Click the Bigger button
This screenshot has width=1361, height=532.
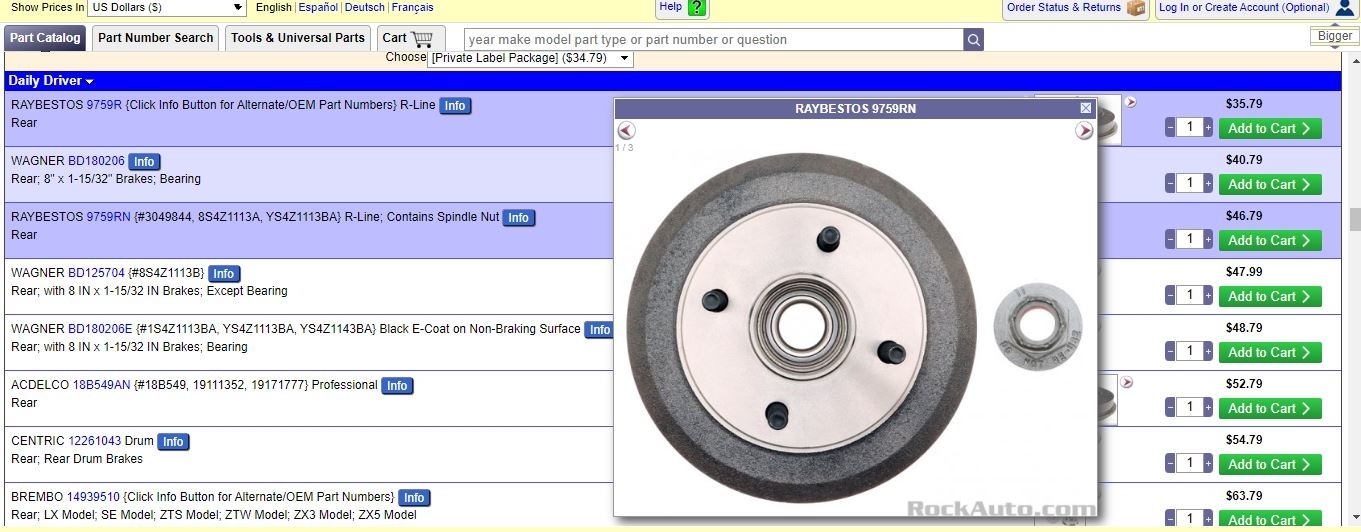pyautogui.click(x=1335, y=36)
